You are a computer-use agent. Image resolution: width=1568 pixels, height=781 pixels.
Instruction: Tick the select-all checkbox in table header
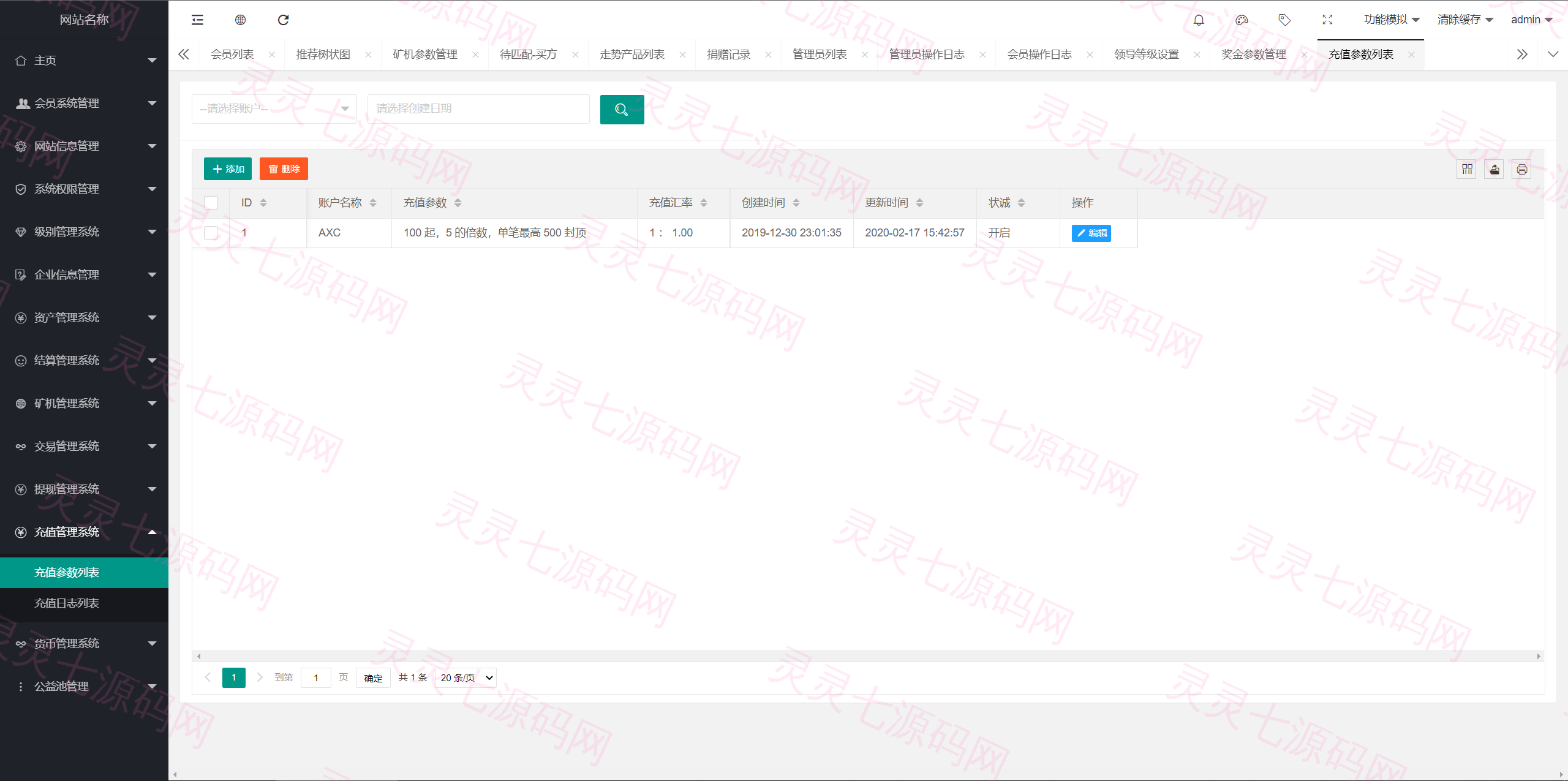click(x=211, y=203)
